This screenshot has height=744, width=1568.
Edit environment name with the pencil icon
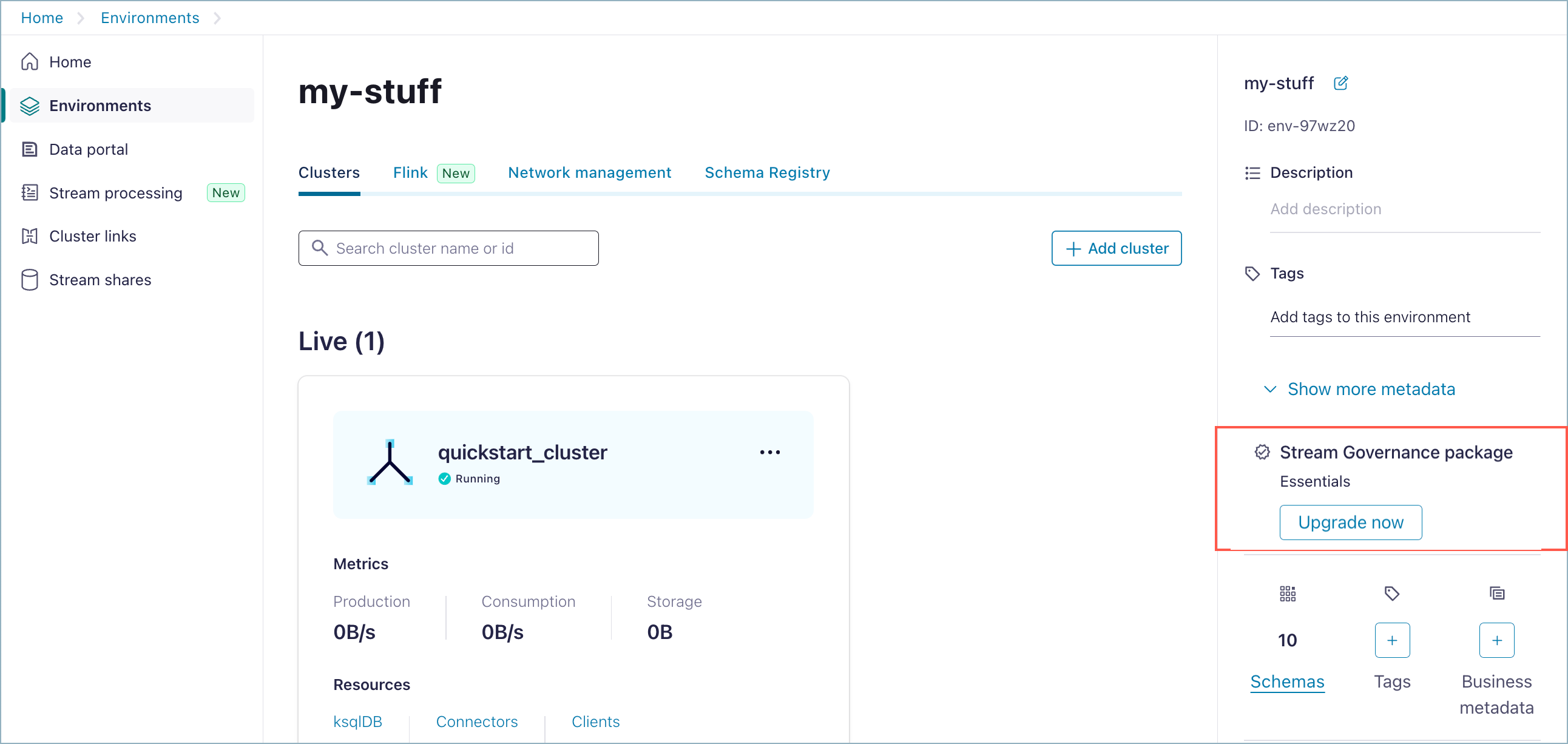coord(1341,83)
